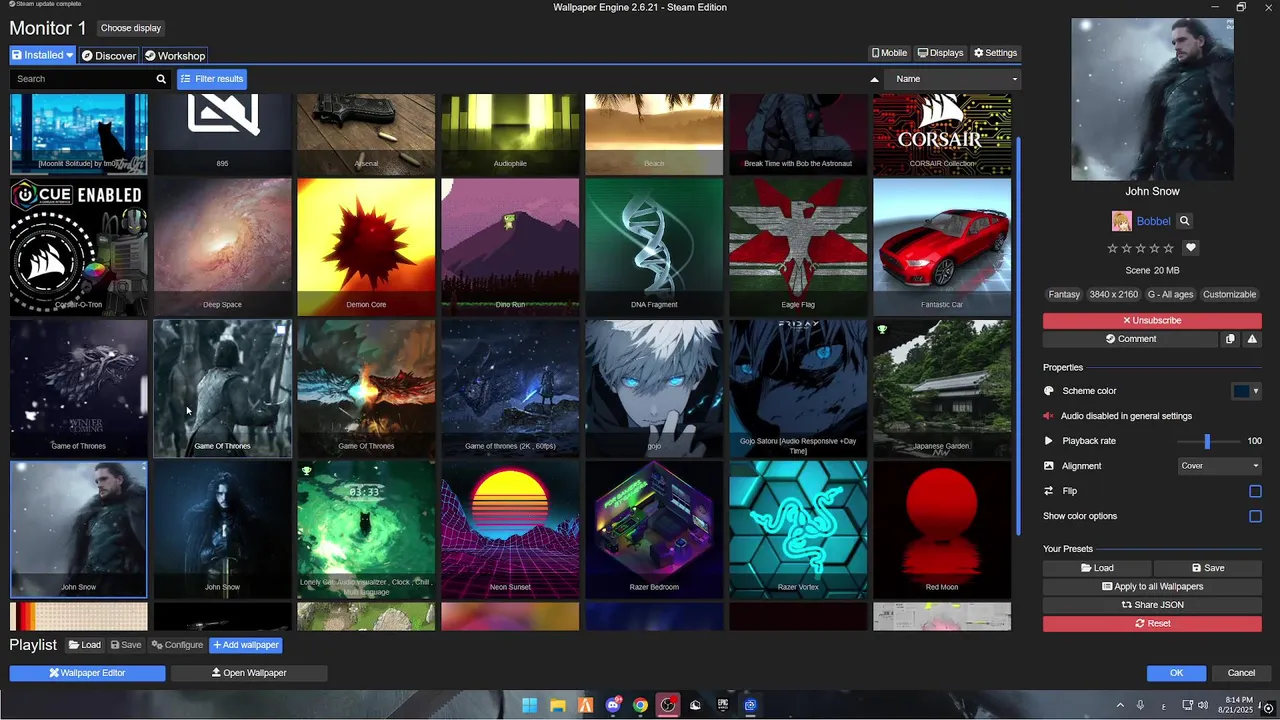Enable Show color options checkbox
This screenshot has width=1280, height=720.
[1255, 516]
